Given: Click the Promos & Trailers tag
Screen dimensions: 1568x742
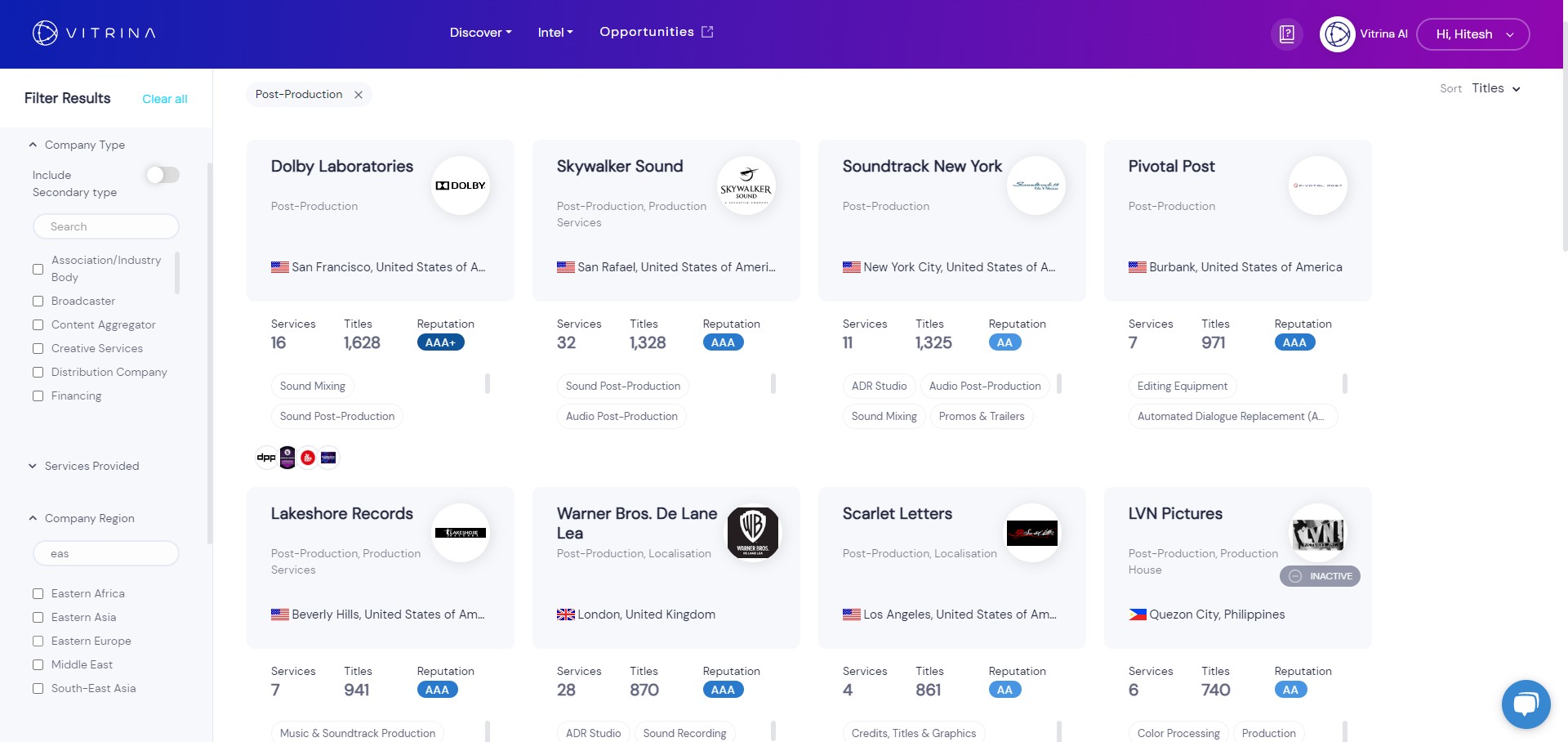Looking at the screenshot, I should 982,416.
